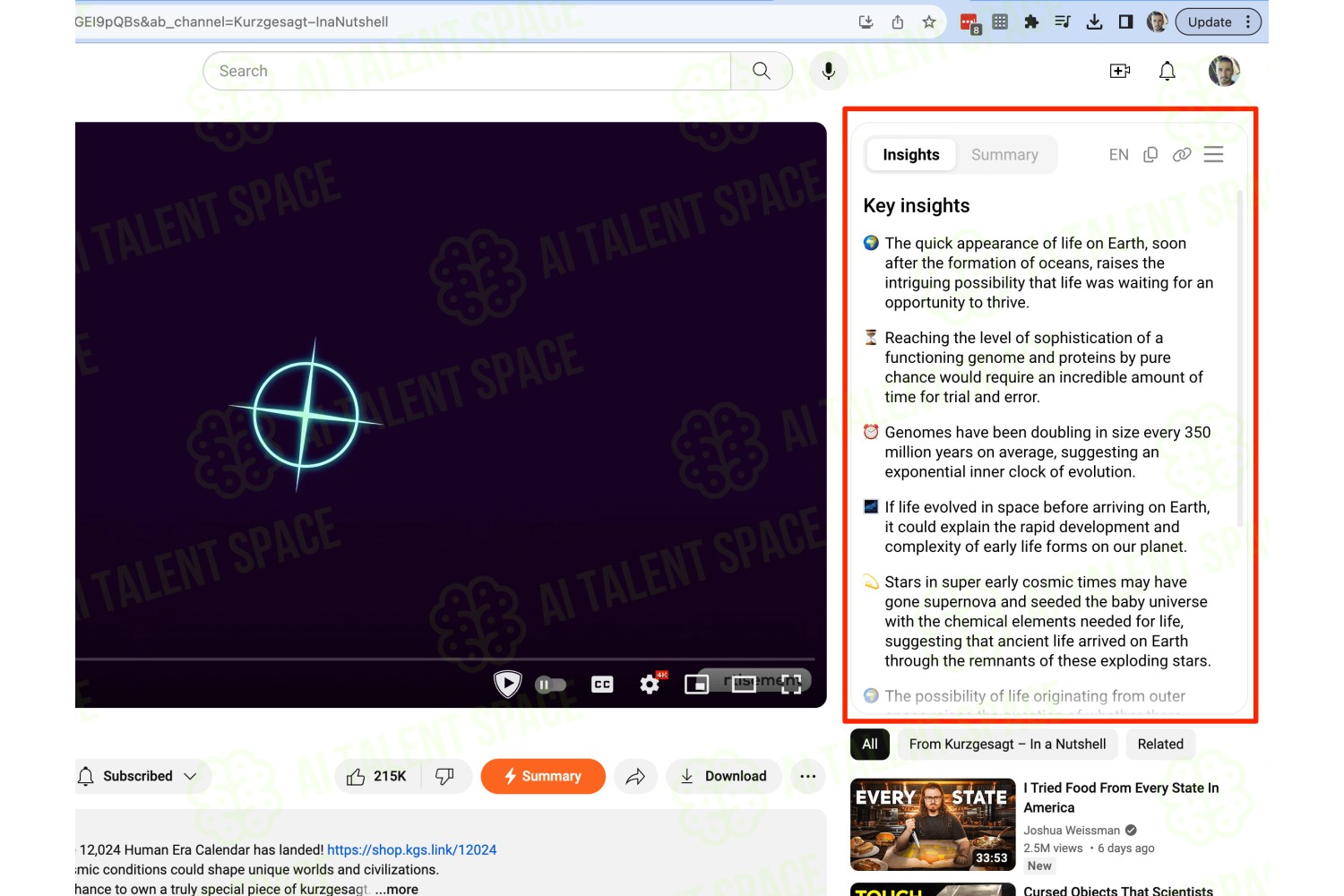Toggle the Chrome side panel icon
The image size is (1344, 896).
[x=1125, y=22]
